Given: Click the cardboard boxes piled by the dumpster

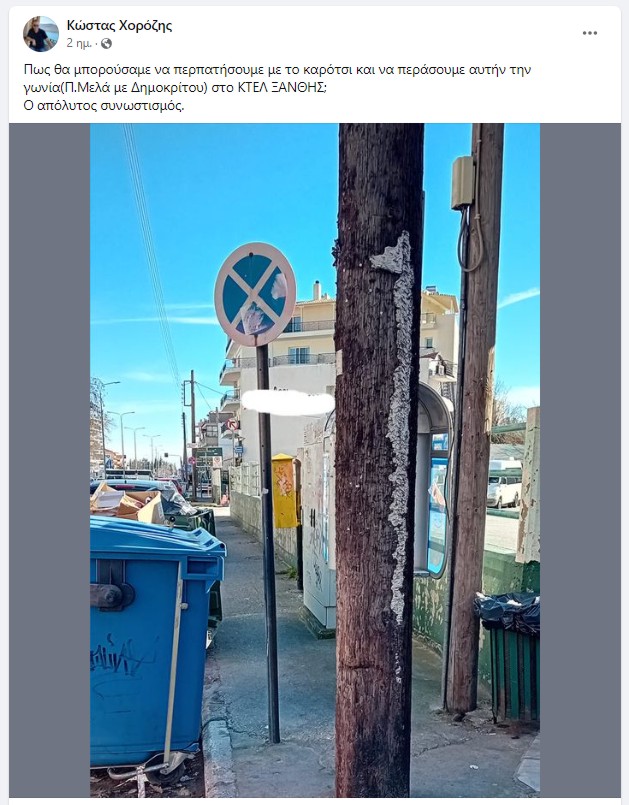Looking at the screenshot, I should [128, 502].
